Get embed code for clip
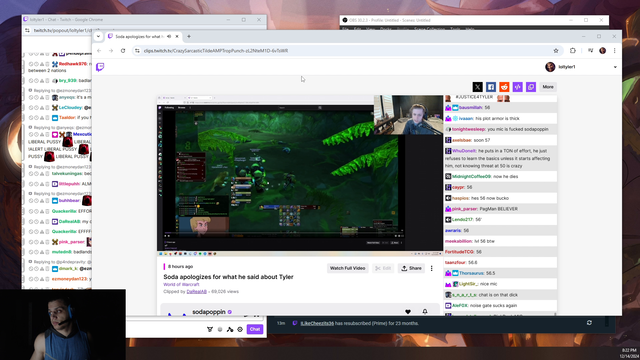 point(518,87)
